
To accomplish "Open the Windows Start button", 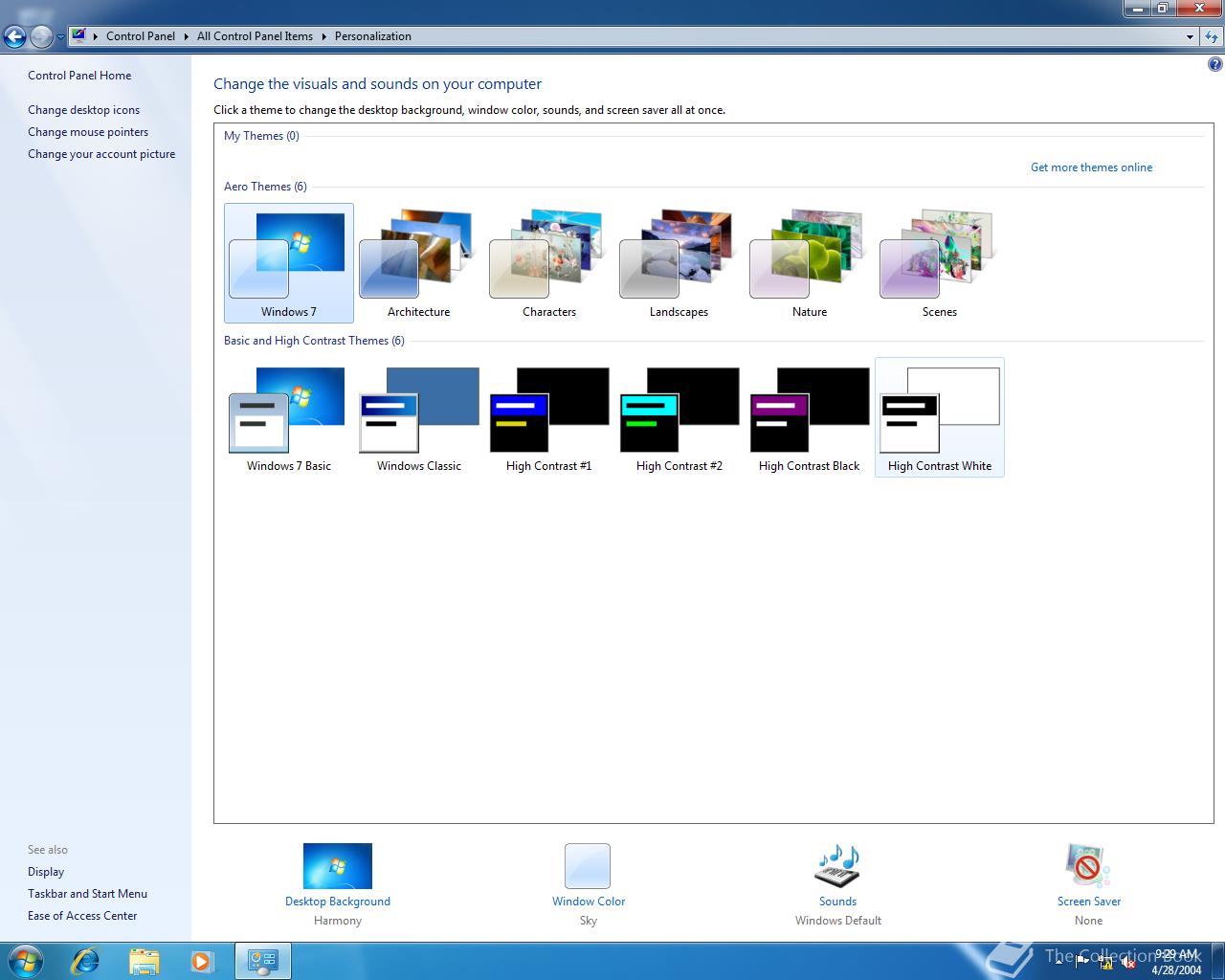I will point(26,960).
